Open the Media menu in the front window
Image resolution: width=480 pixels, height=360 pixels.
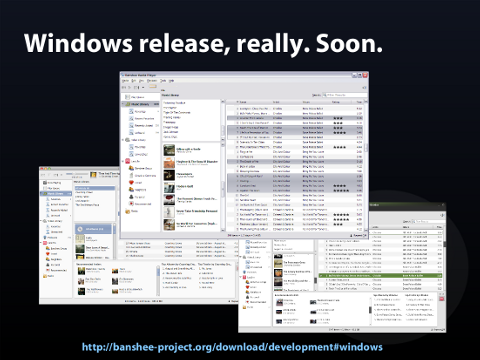[125, 81]
